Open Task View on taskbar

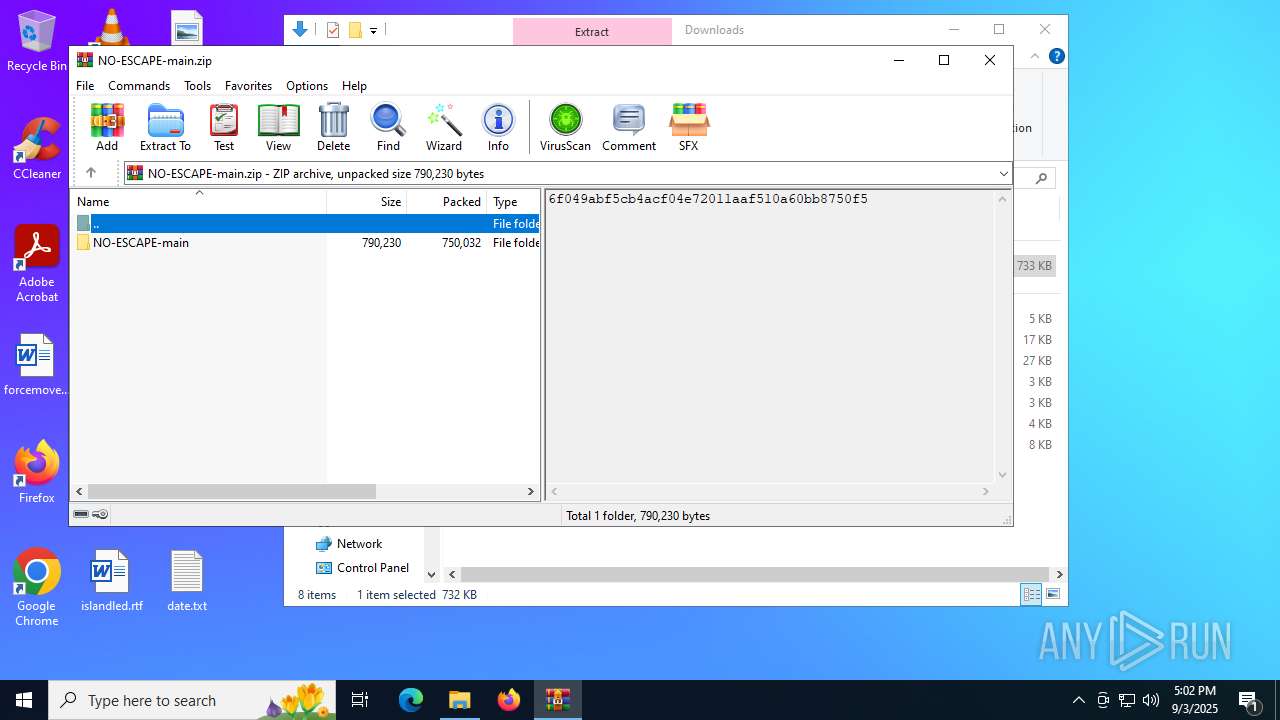(x=361, y=700)
